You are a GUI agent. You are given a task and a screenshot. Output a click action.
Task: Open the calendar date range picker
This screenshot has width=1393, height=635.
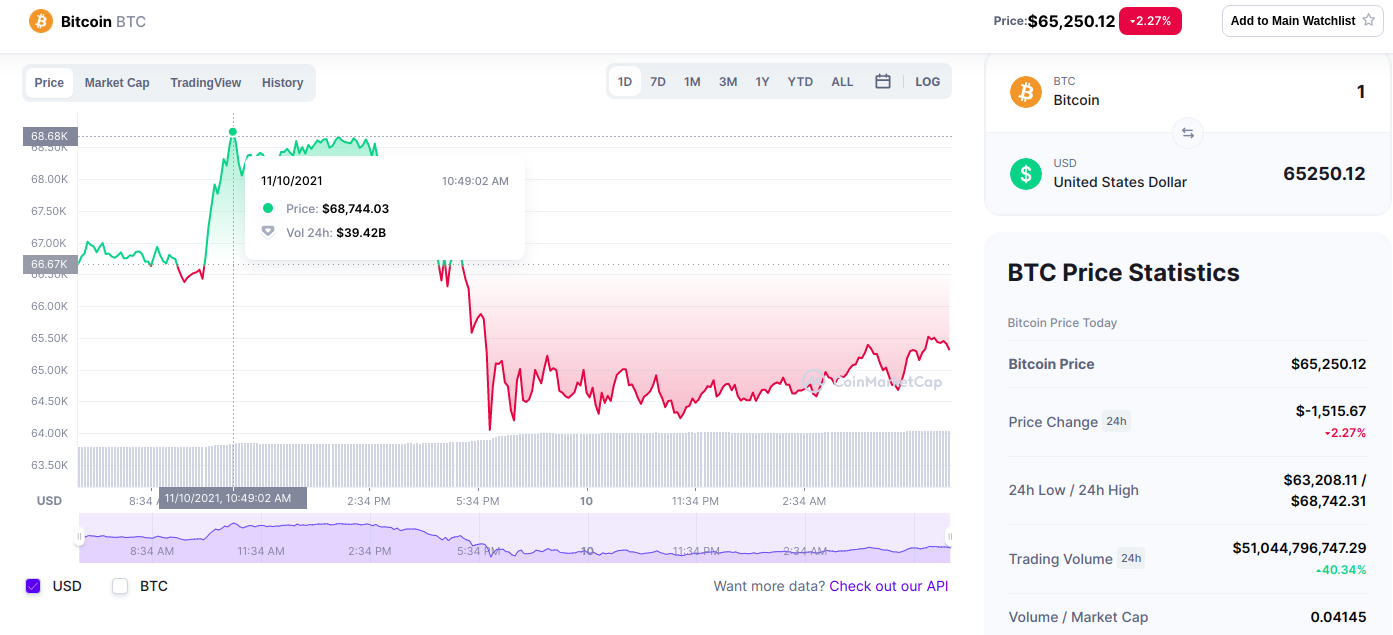click(x=883, y=82)
